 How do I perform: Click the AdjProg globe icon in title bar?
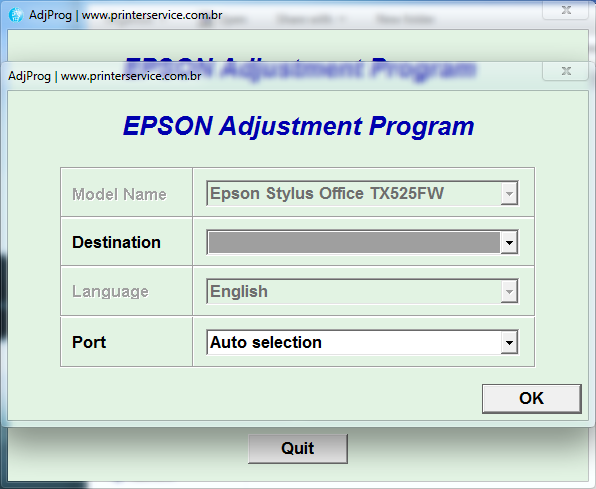pos(16,15)
